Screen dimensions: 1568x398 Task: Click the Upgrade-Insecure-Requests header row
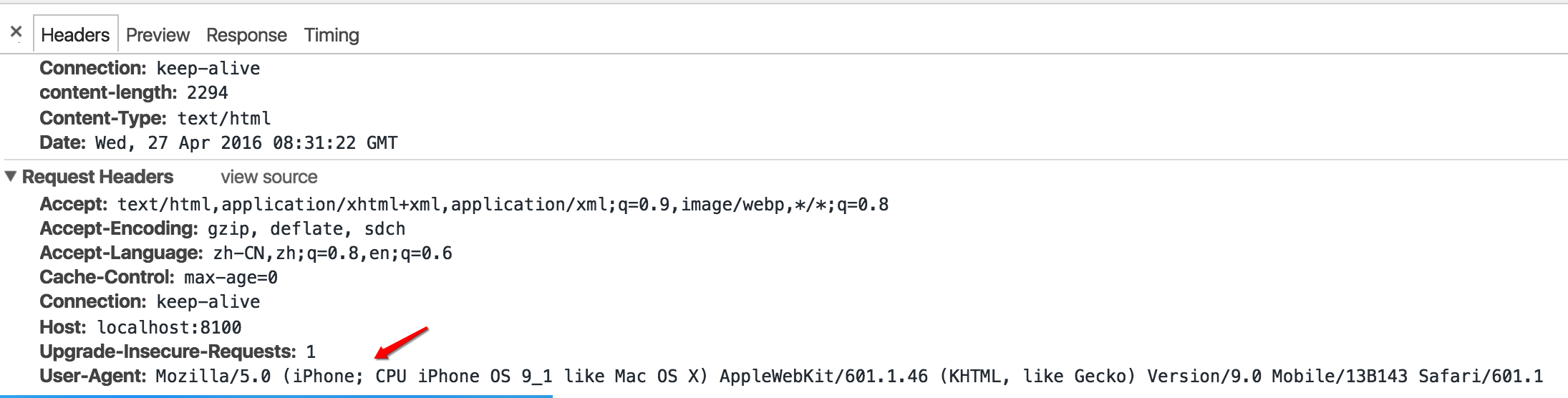(177, 352)
